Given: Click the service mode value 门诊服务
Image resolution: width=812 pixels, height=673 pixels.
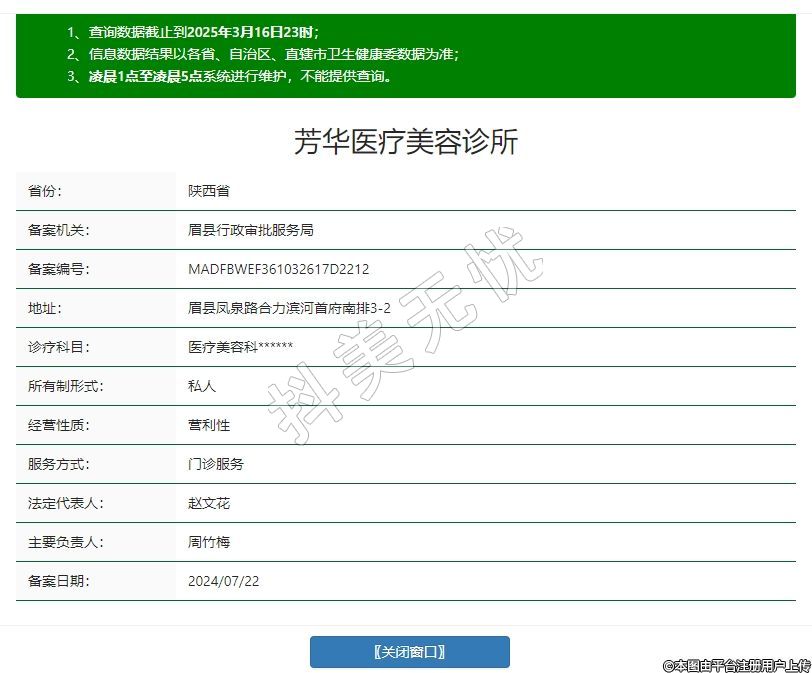Looking at the screenshot, I should click(215, 464).
